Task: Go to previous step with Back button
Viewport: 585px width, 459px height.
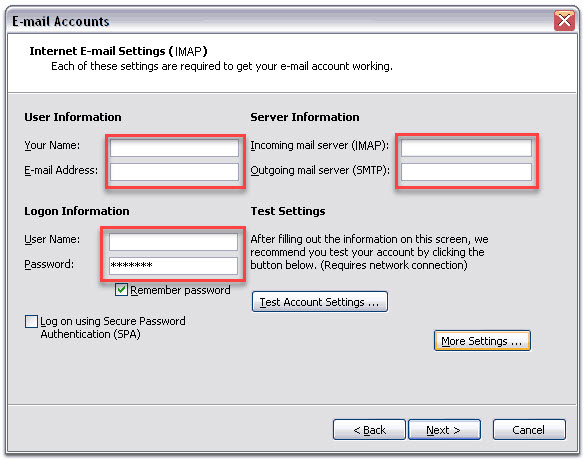Action: 369,430
